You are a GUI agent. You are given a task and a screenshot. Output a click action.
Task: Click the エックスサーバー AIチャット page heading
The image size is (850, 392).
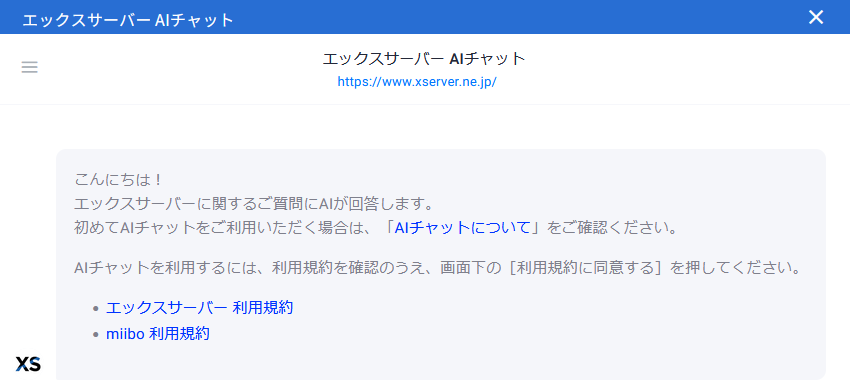pos(424,59)
